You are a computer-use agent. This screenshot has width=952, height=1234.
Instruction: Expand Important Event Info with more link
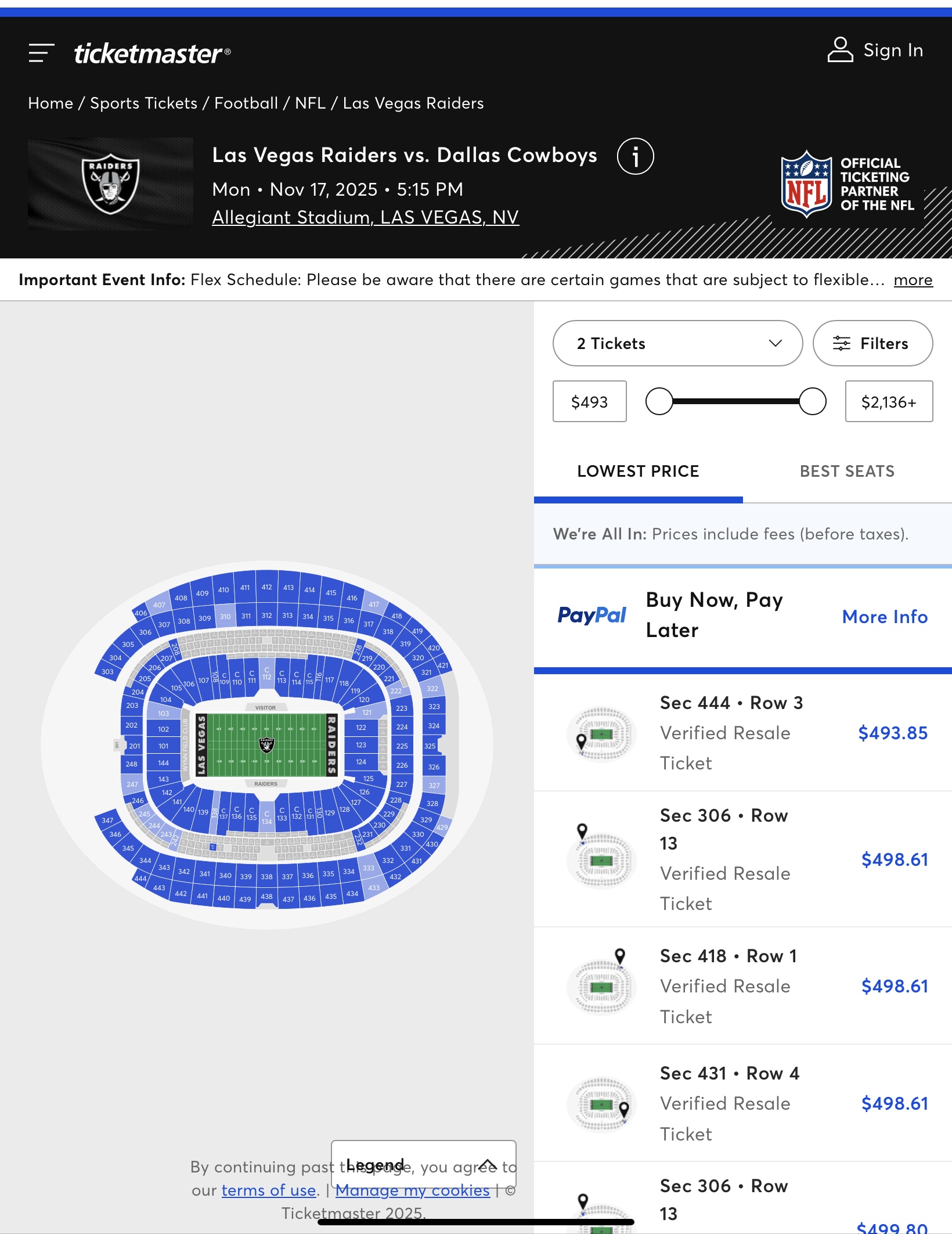913,280
